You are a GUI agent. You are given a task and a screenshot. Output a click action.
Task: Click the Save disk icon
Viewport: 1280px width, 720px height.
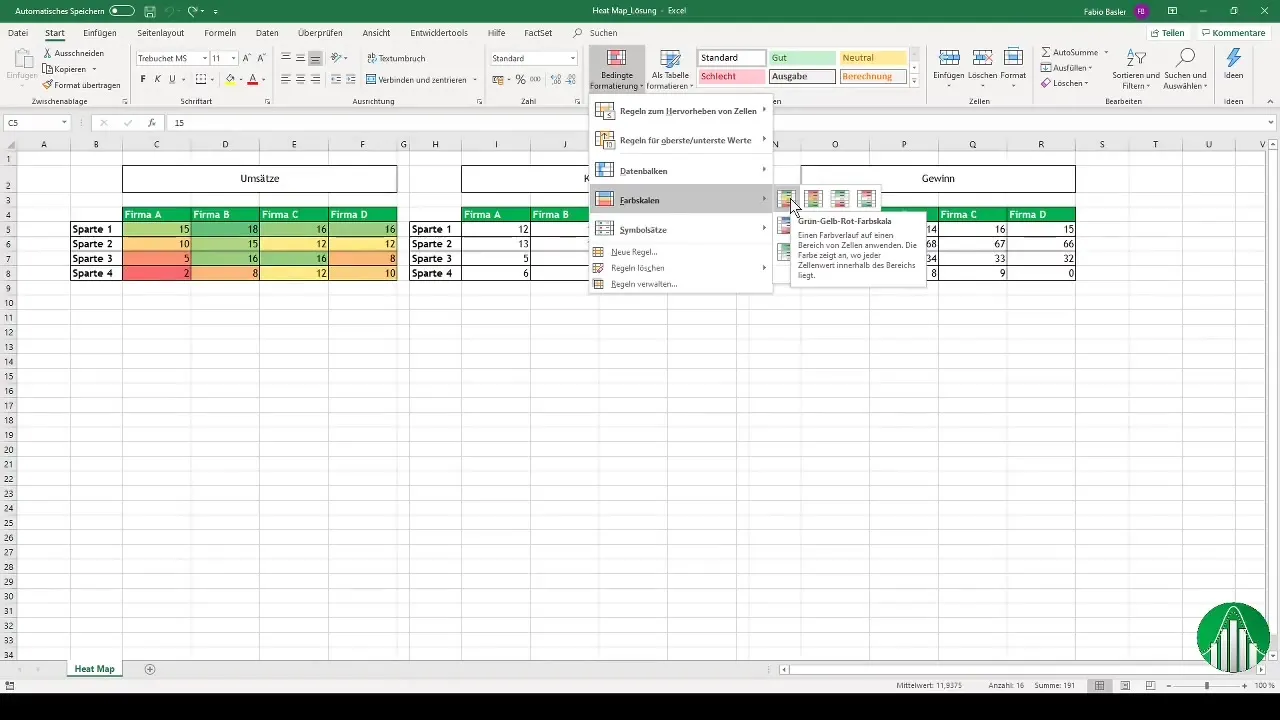[149, 10]
